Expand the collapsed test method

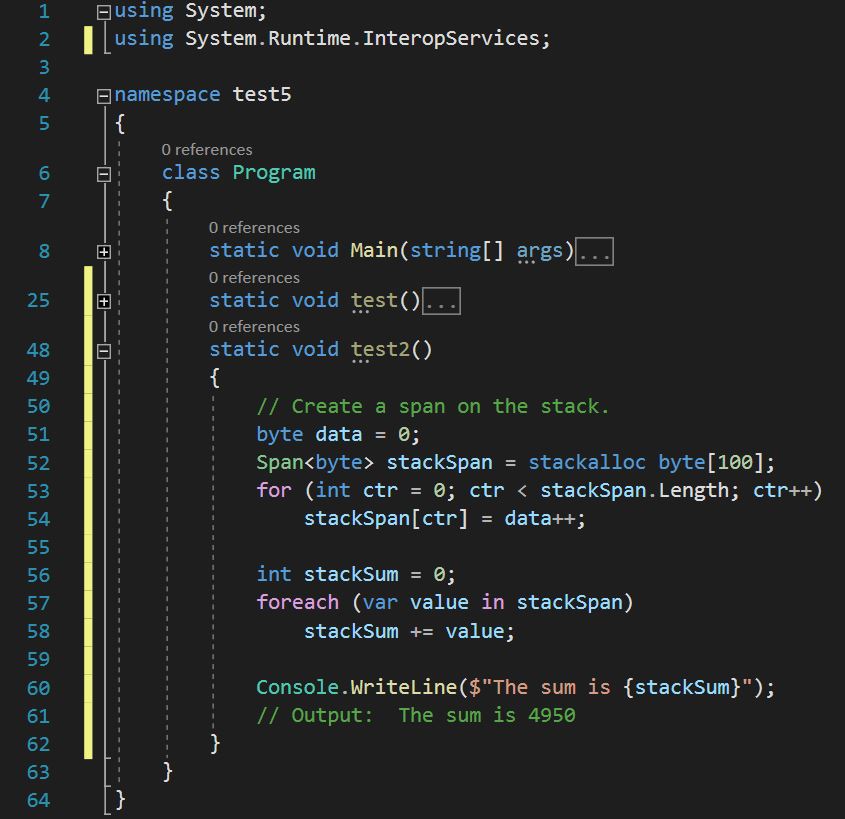(x=104, y=300)
